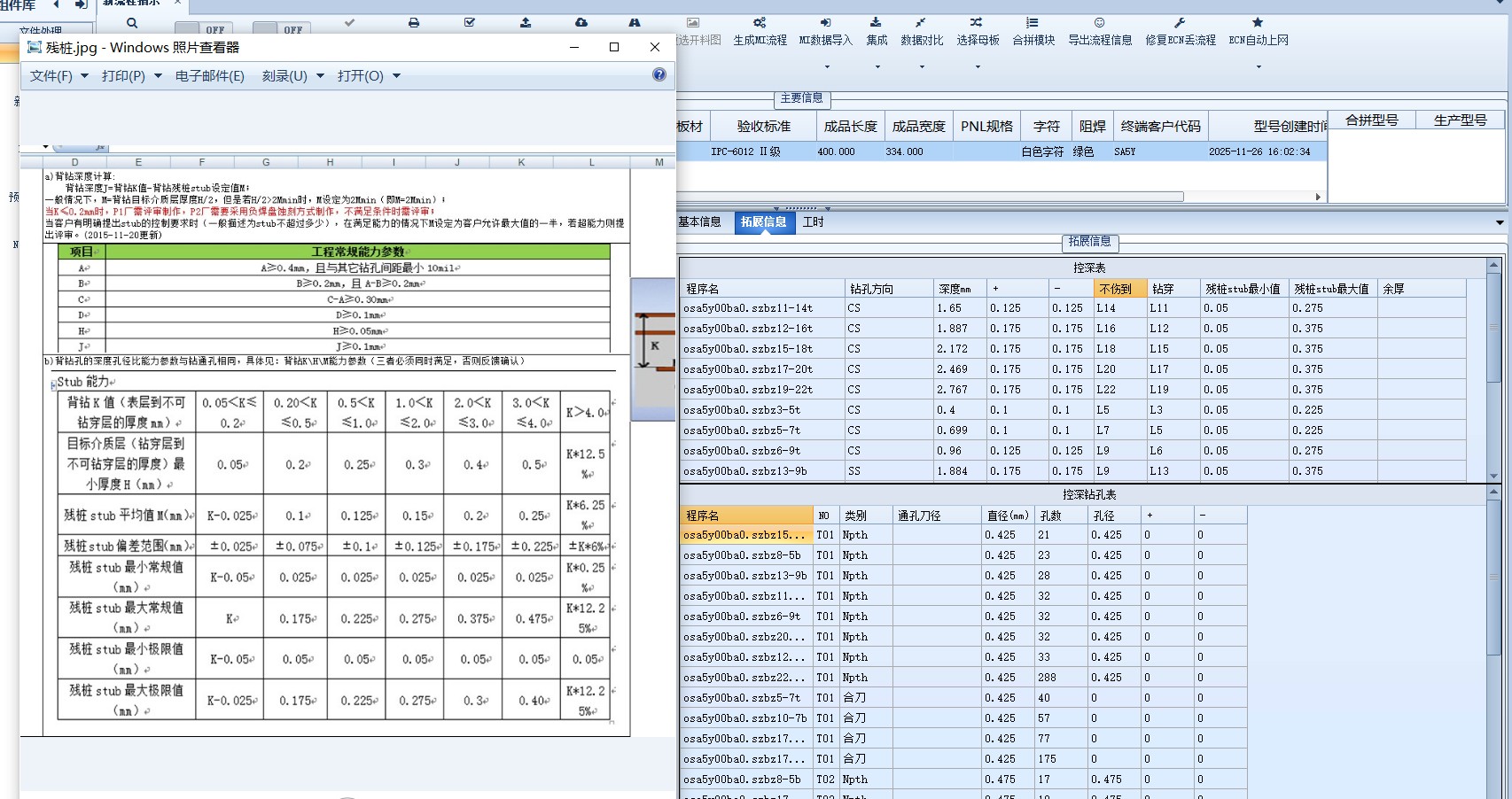Click the 验收标准 column header

click(764, 127)
